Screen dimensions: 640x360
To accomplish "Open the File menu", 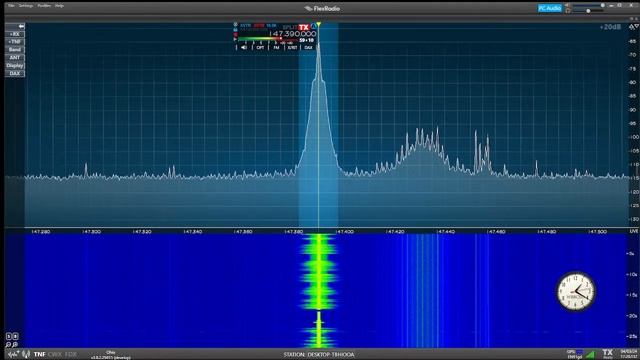I will coord(11,6).
